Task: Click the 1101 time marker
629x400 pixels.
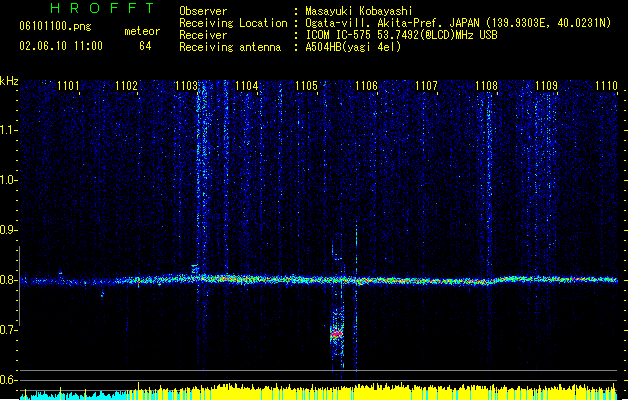Action: point(68,86)
